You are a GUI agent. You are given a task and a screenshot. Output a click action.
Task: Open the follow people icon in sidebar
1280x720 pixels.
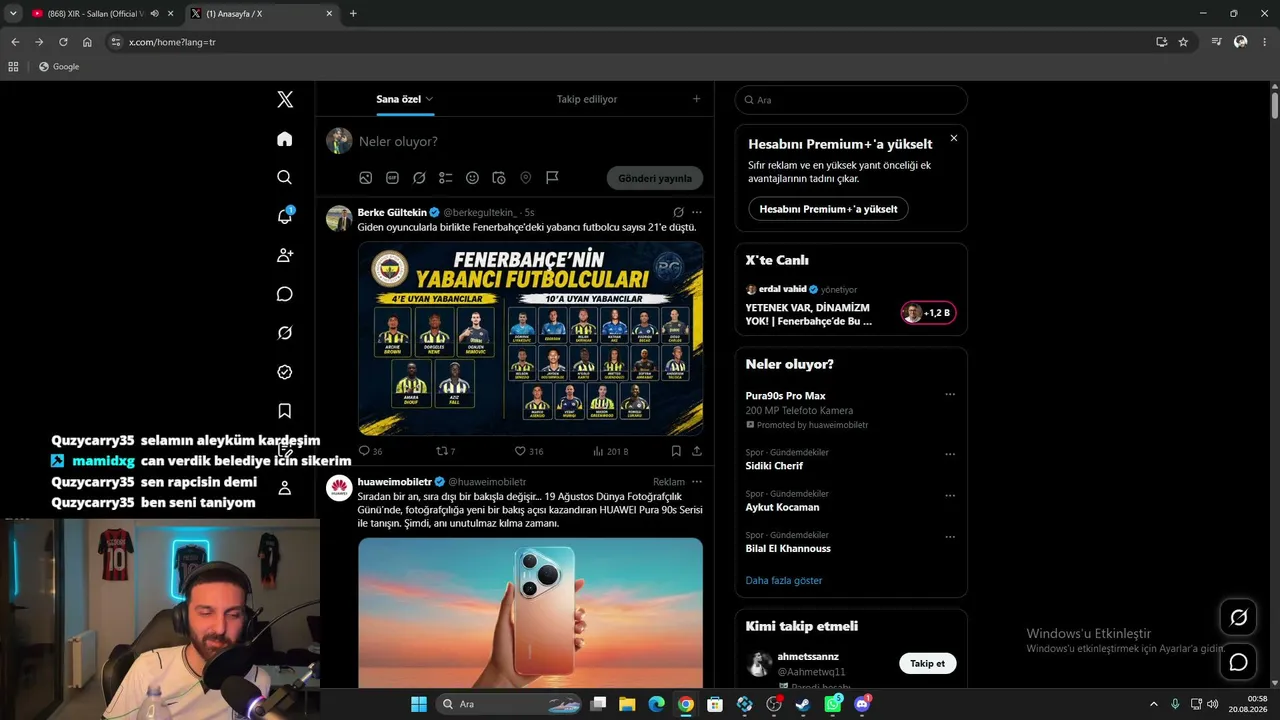click(285, 255)
